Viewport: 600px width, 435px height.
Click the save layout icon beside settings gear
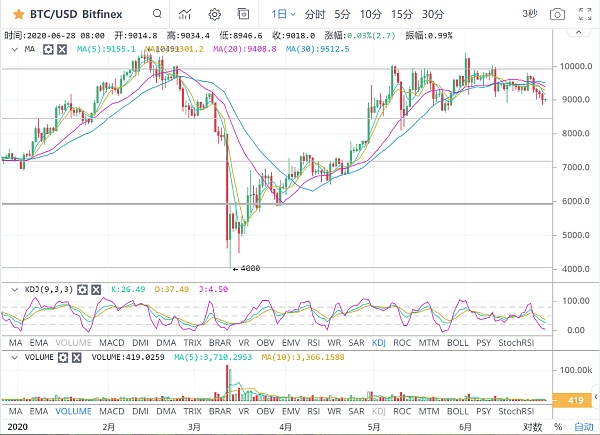245,15
